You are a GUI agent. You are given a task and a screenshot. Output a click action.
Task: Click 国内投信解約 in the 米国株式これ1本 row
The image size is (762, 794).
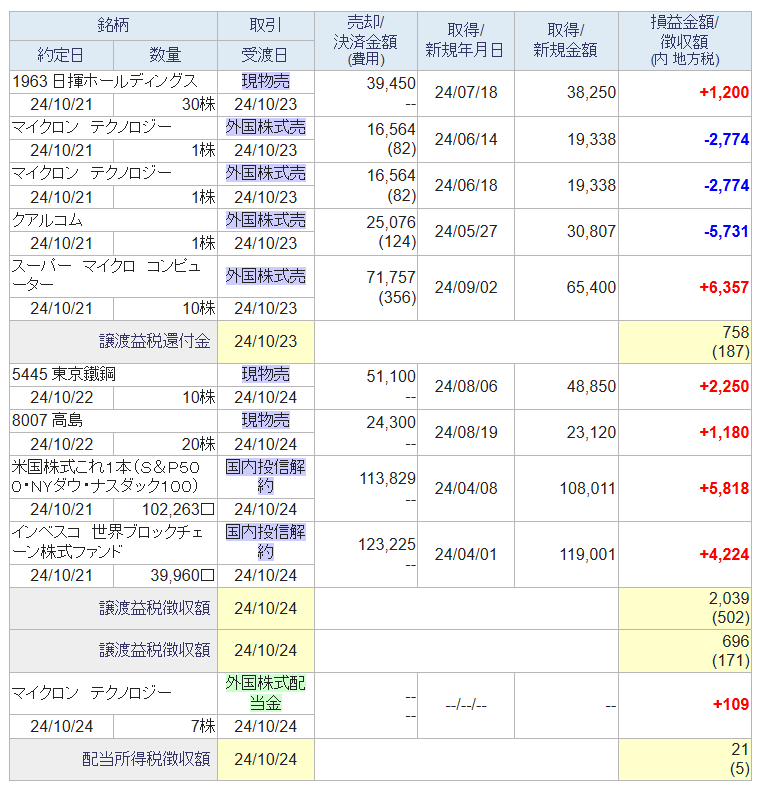click(x=265, y=477)
